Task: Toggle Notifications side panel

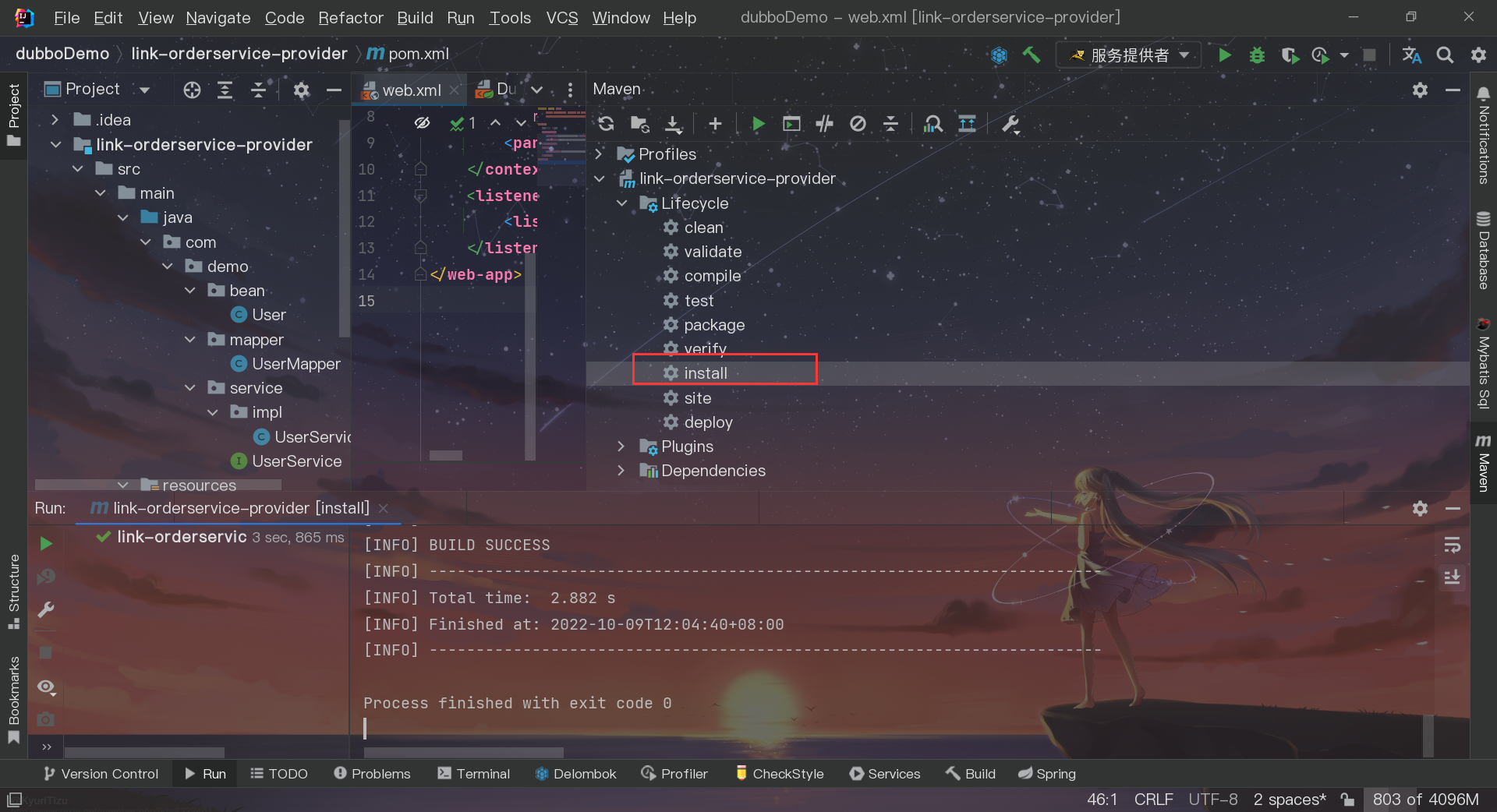Action: (1483, 136)
